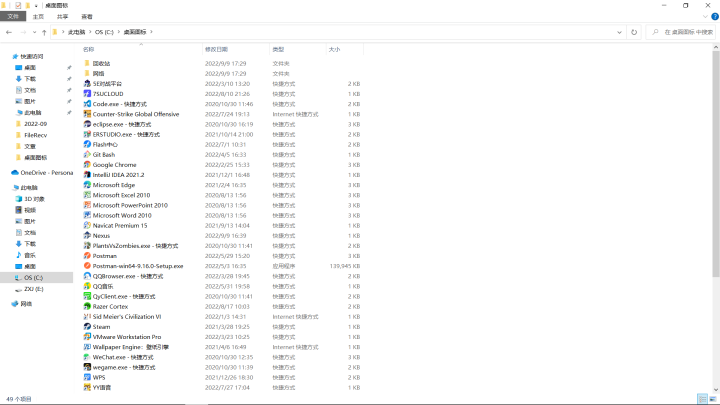Screen dimensions: 720x405
Task: Click the properties checkmark in quick access toolbar
Action: [18, 6]
